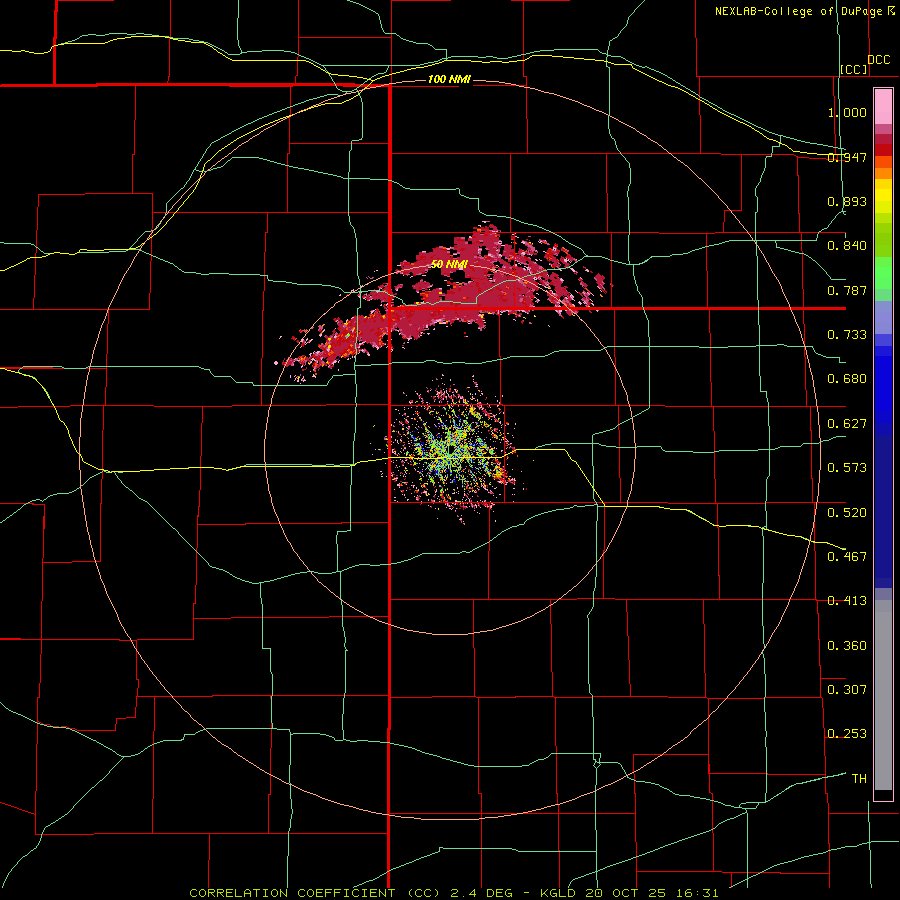Pick the light pink color bar segment
This screenshot has width=900, height=900.
[x=883, y=107]
